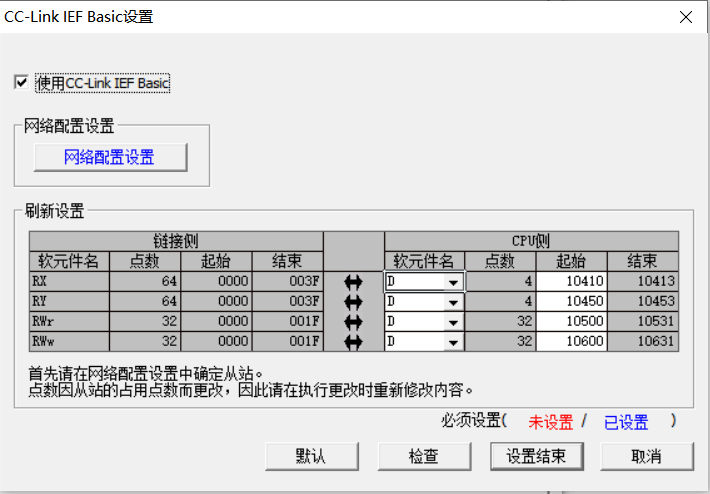
Task: Click the RWr row end value 001F
Action: (288, 321)
